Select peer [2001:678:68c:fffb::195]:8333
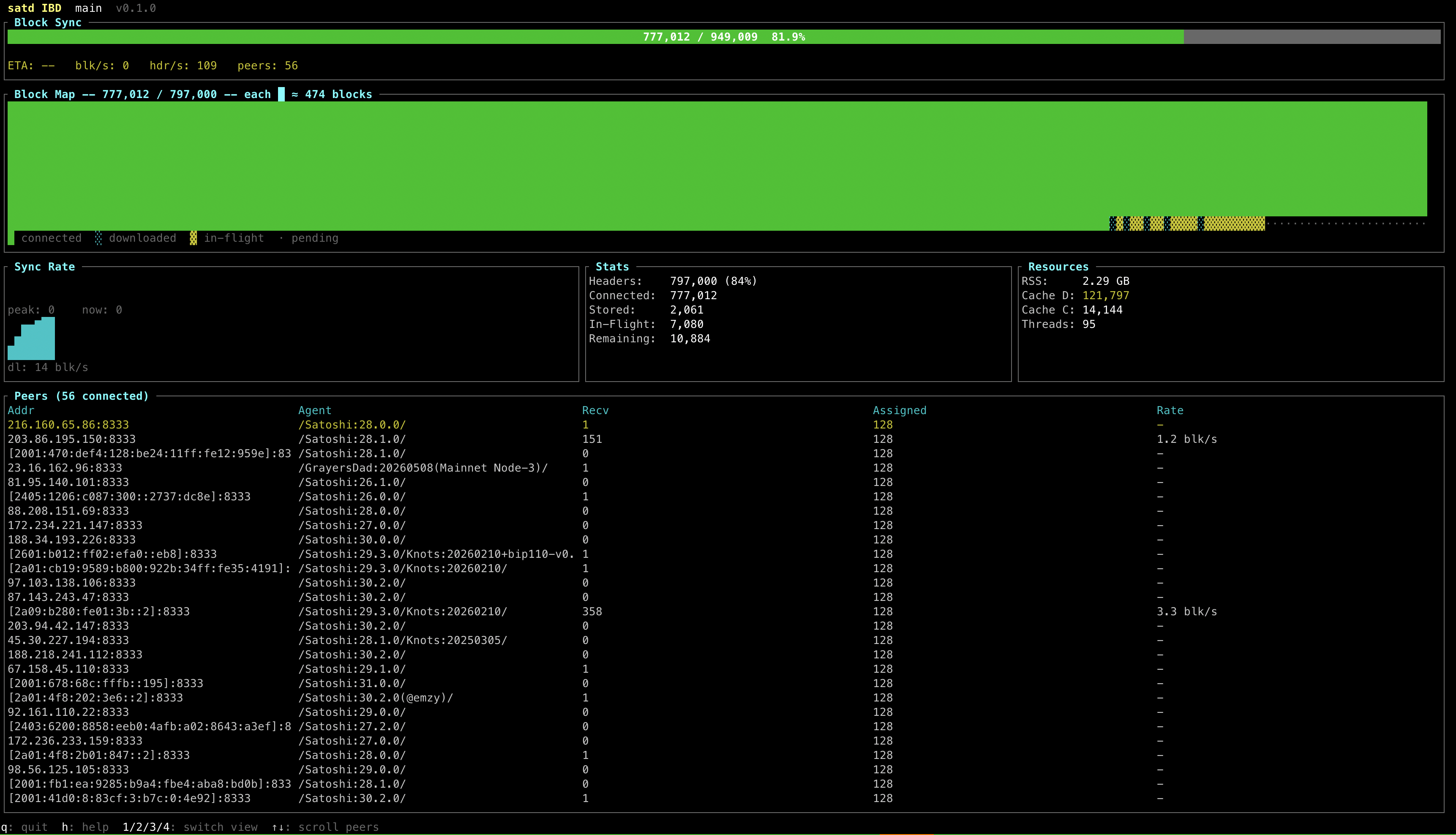Viewport: 1456px width, 835px height. [724, 683]
